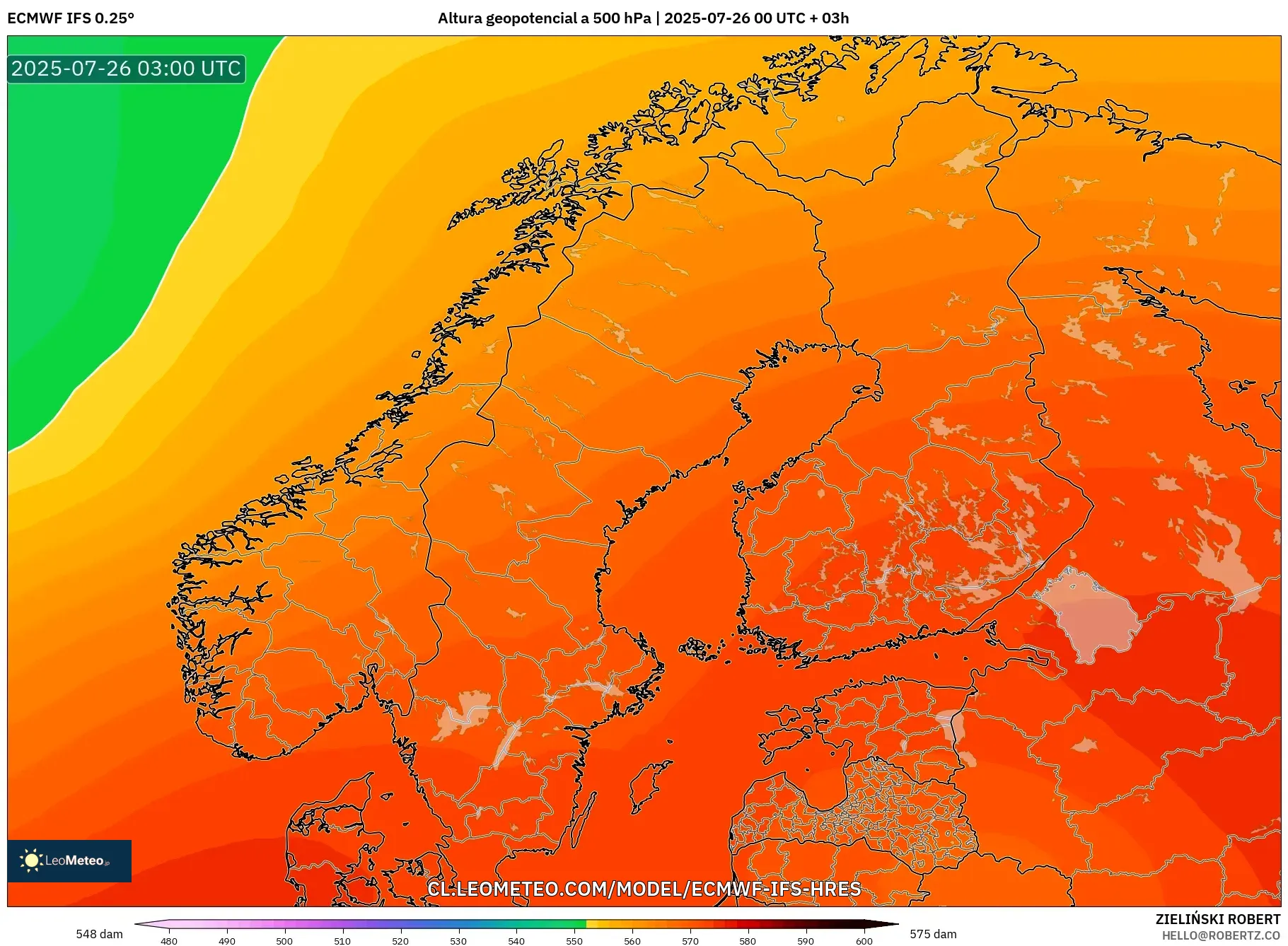Click the color scale tick label 490
Viewport: 1288px width, 946px height.
pos(227,940)
